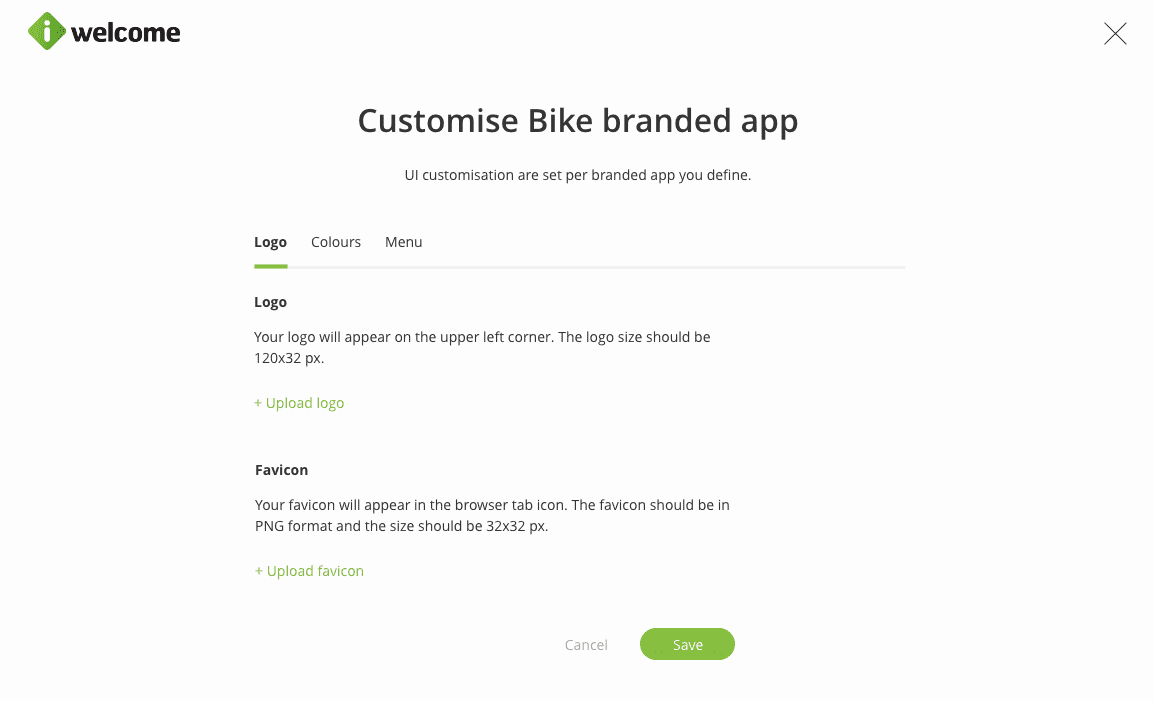The image size is (1154, 701).
Task: Click the 'welcome' wordmark text
Action: pyautogui.click(x=126, y=33)
